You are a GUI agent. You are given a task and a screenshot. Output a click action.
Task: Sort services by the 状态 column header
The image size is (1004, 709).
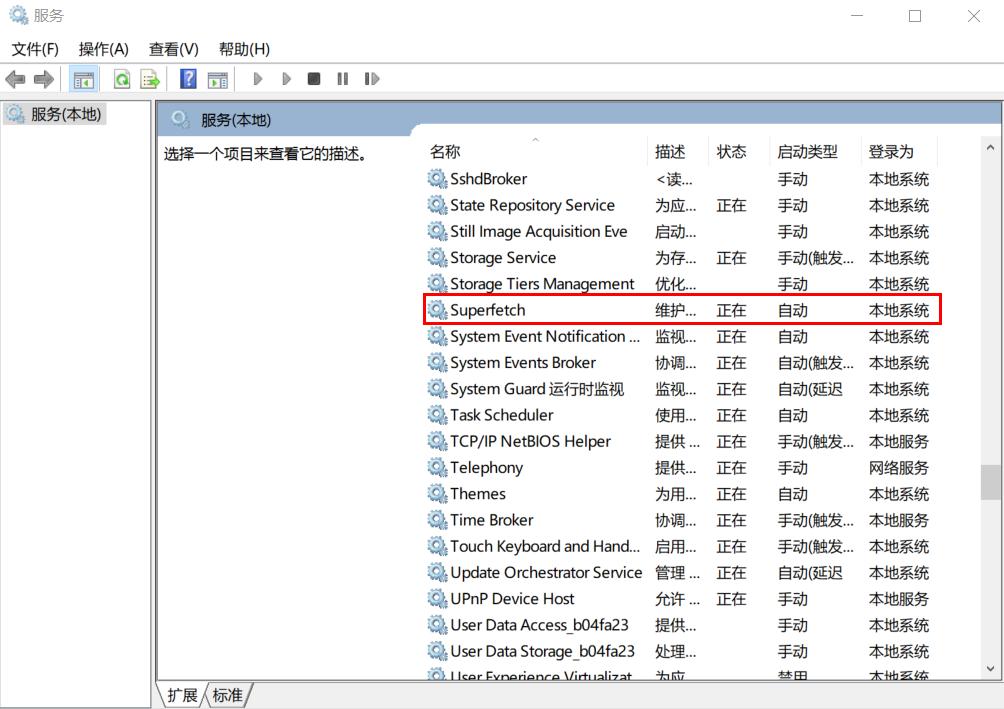[733, 151]
